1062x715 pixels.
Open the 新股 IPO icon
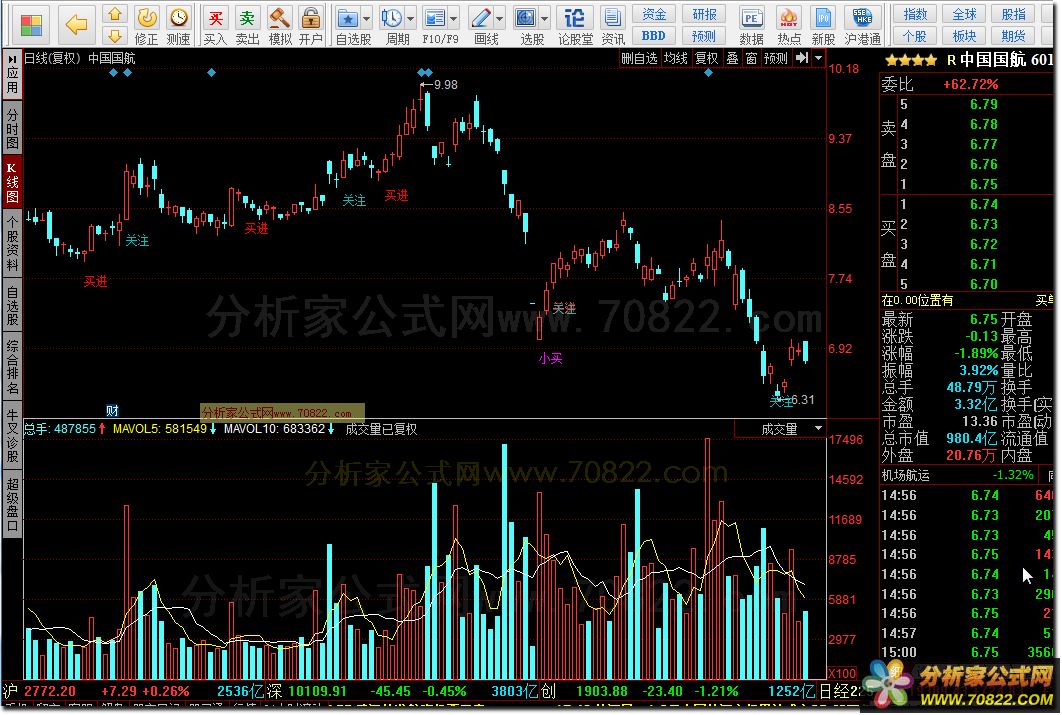(x=823, y=26)
